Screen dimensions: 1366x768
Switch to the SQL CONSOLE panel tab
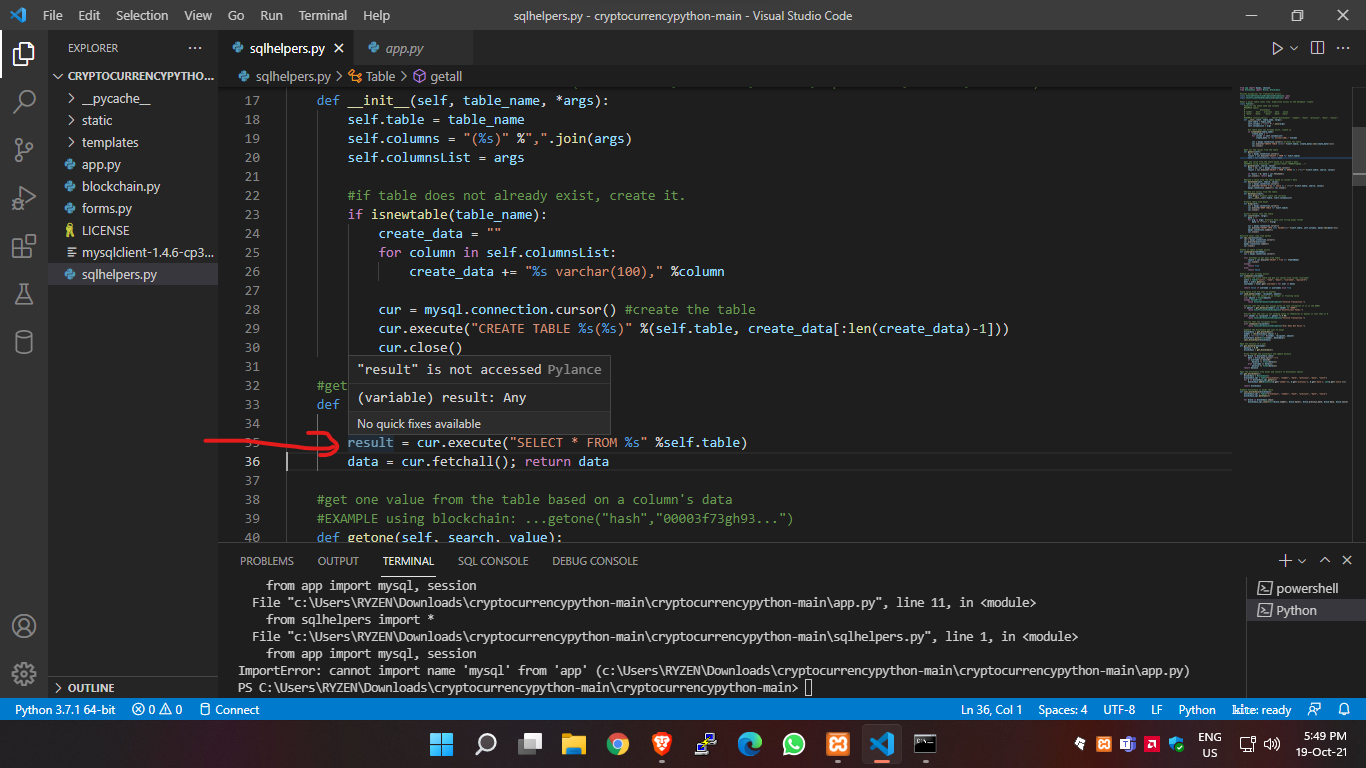pos(492,561)
